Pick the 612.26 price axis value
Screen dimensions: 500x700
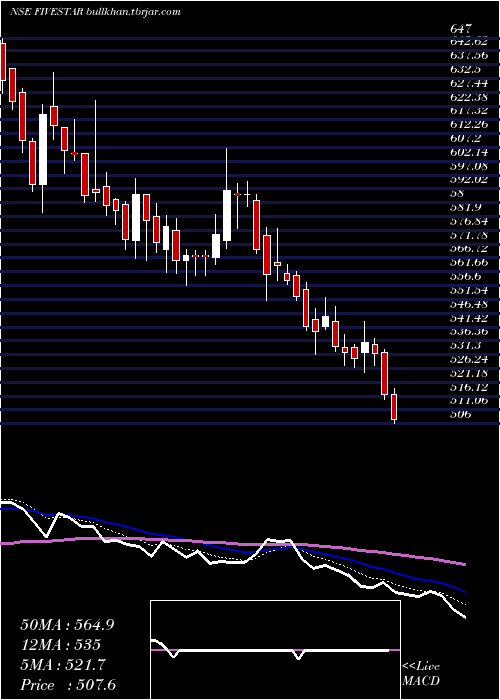469,125
